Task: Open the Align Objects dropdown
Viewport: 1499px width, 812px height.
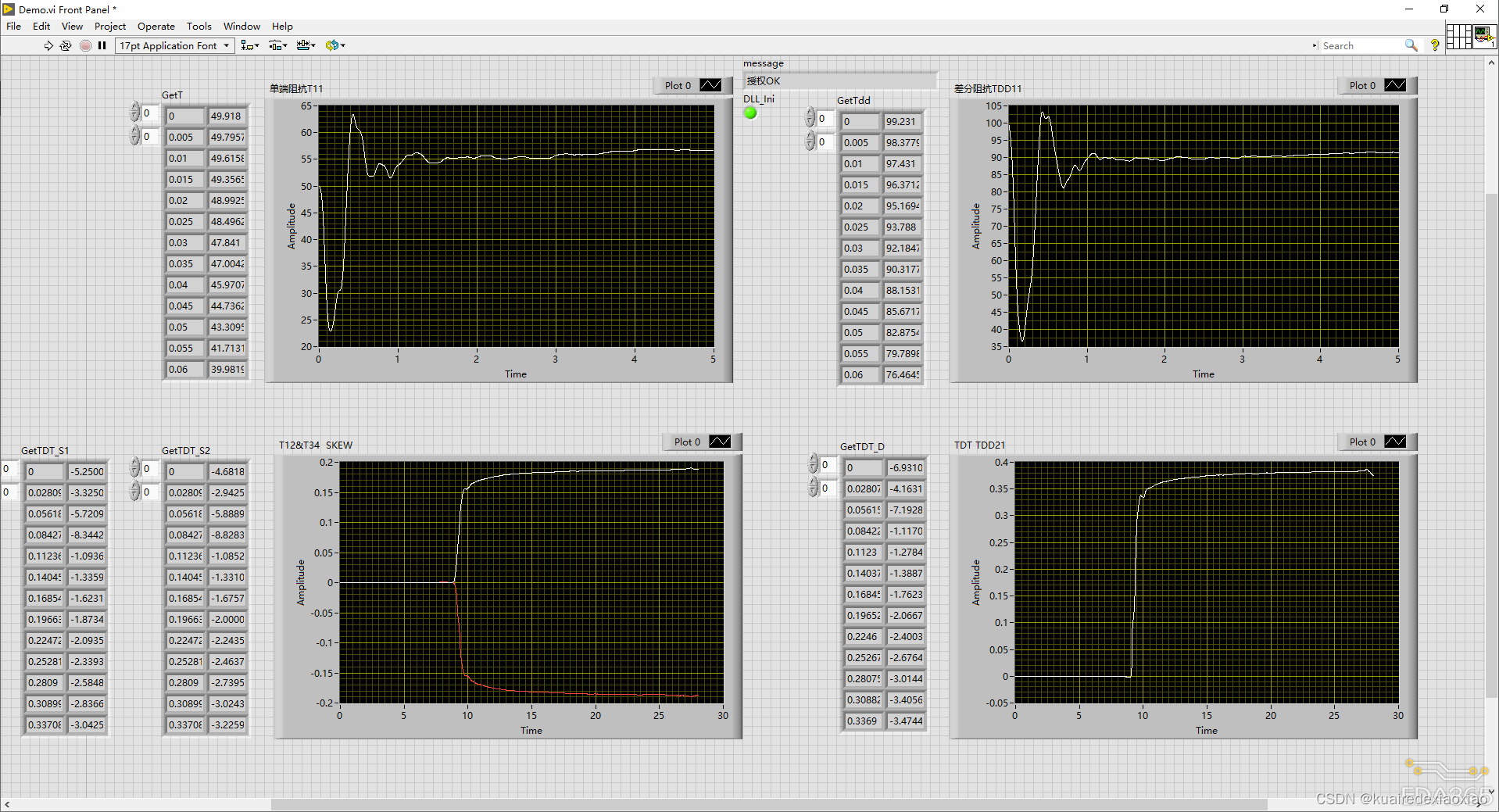Action: 250,45
